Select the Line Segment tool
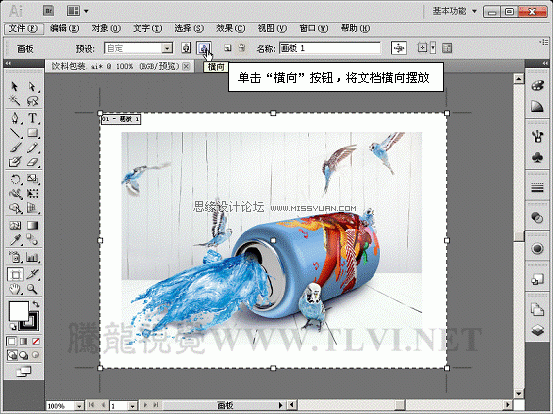 (x=15, y=133)
